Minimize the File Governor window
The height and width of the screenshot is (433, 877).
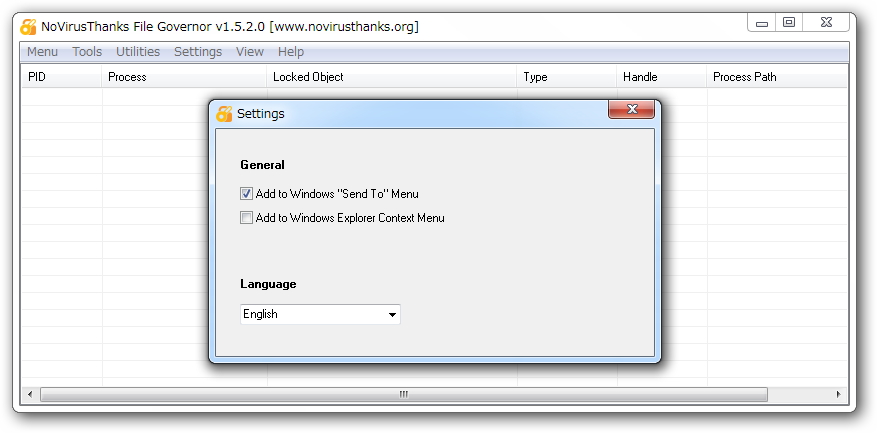761,23
